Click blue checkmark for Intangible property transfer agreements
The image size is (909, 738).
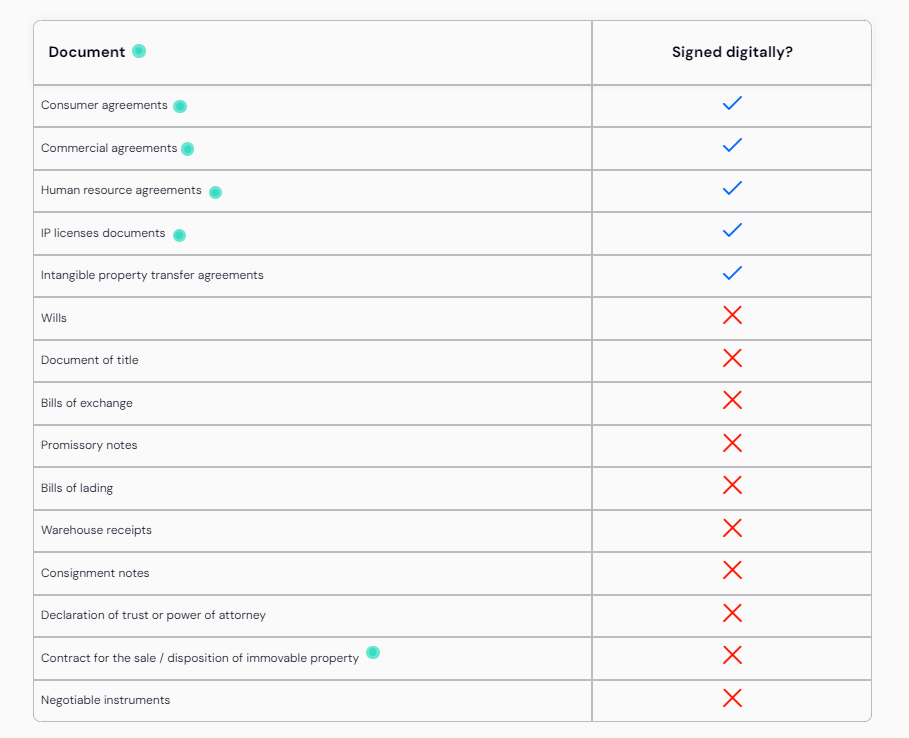tap(732, 273)
